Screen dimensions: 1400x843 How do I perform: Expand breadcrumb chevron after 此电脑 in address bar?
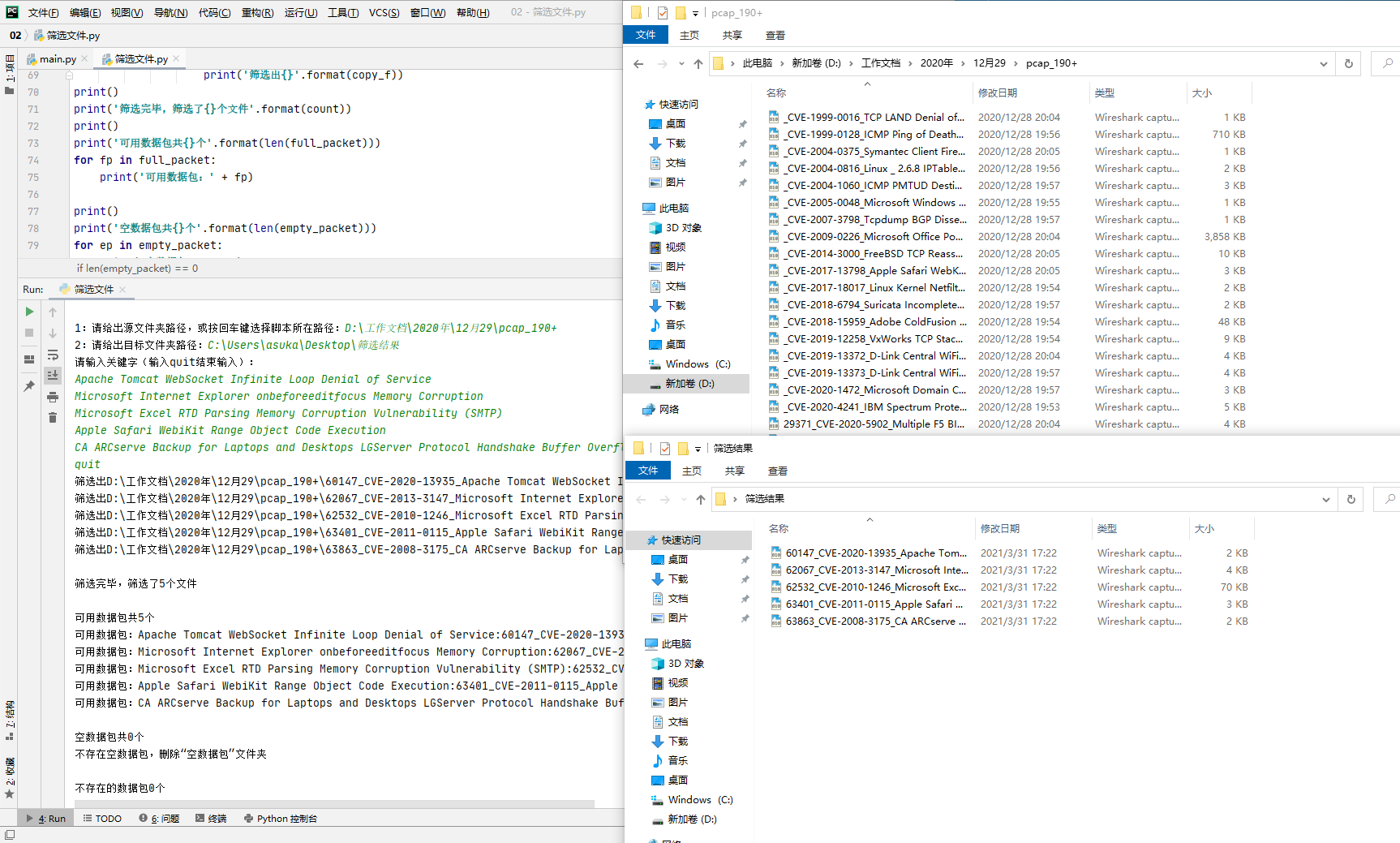click(x=782, y=63)
